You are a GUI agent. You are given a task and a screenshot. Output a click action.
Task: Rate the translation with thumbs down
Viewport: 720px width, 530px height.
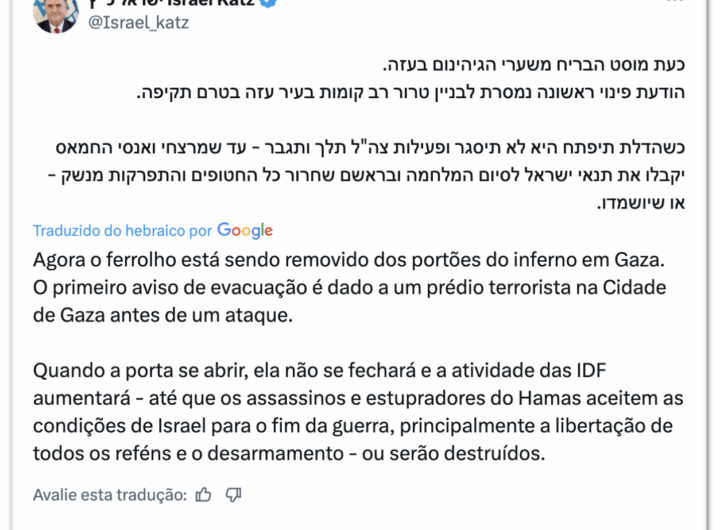pos(234,494)
